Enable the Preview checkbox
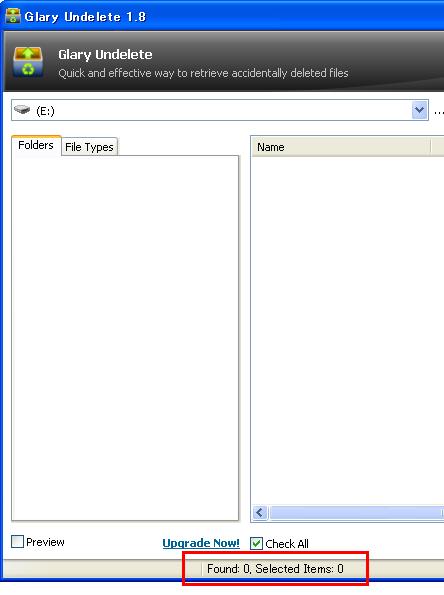Screen dimensions: 444x595 pyautogui.click(x=17, y=541)
